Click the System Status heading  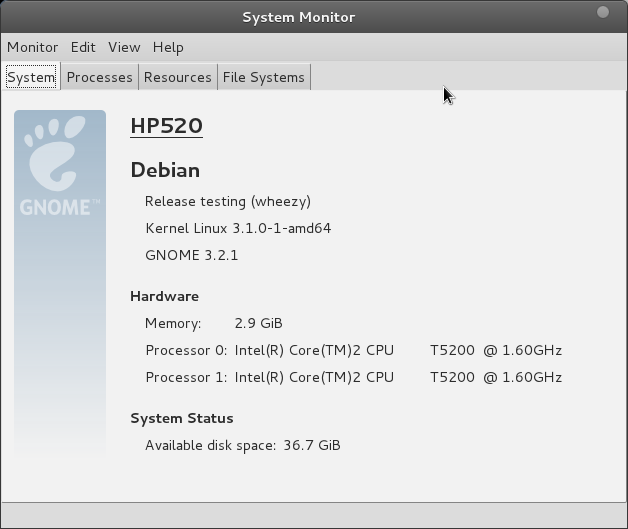[182, 418]
